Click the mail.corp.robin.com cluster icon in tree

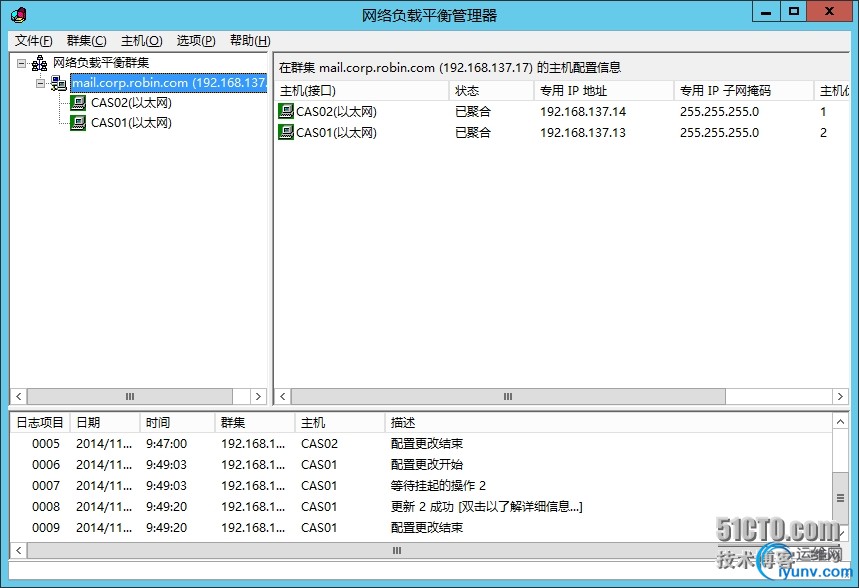click(x=59, y=83)
